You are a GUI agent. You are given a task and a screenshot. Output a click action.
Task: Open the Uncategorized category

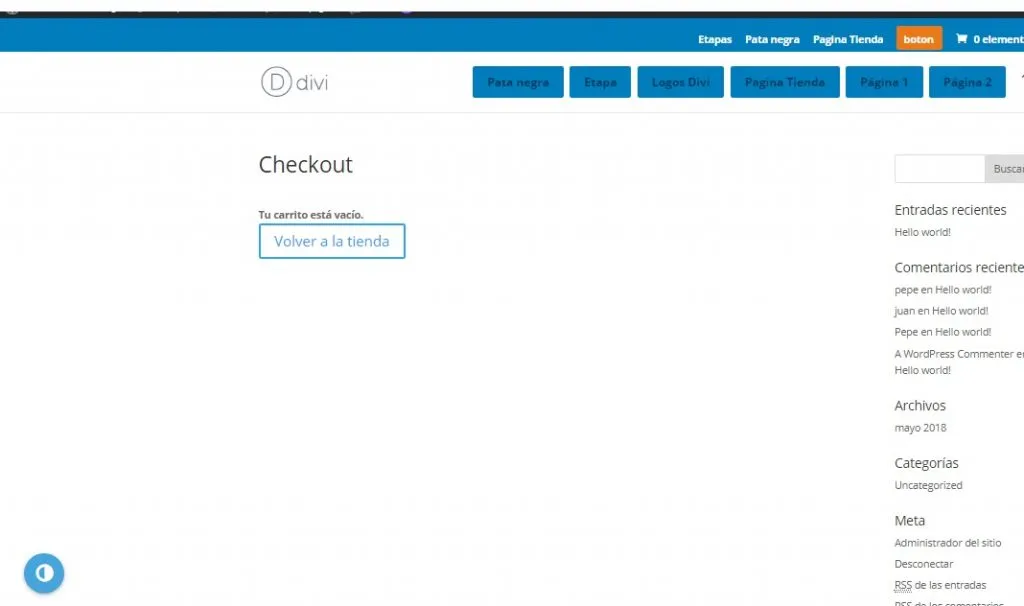coord(927,485)
